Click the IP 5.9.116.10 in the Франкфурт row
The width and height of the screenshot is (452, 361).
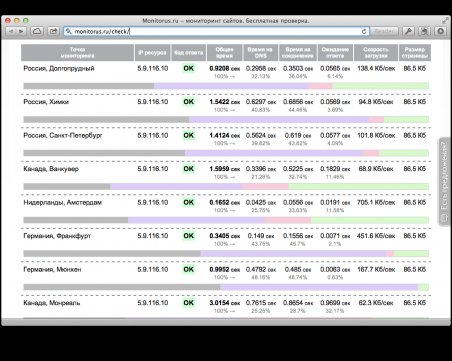(x=153, y=236)
